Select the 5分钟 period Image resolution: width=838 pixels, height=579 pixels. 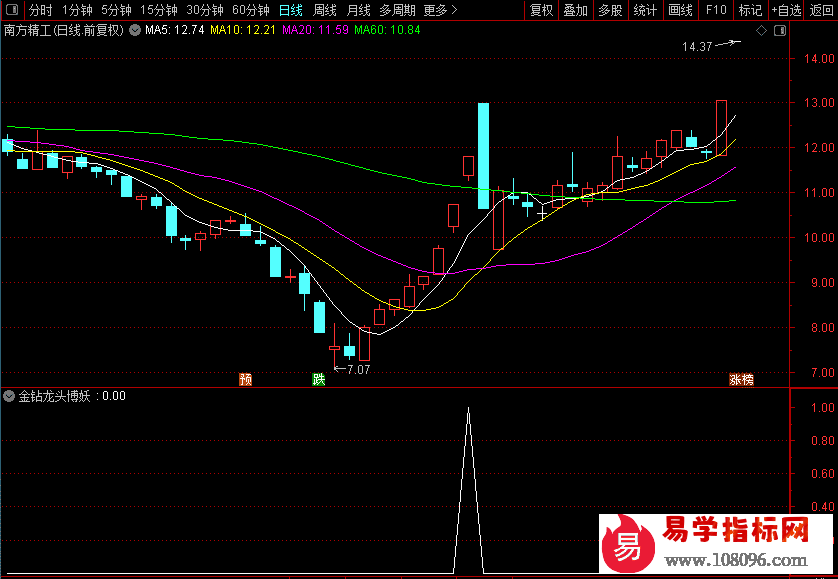tap(116, 10)
